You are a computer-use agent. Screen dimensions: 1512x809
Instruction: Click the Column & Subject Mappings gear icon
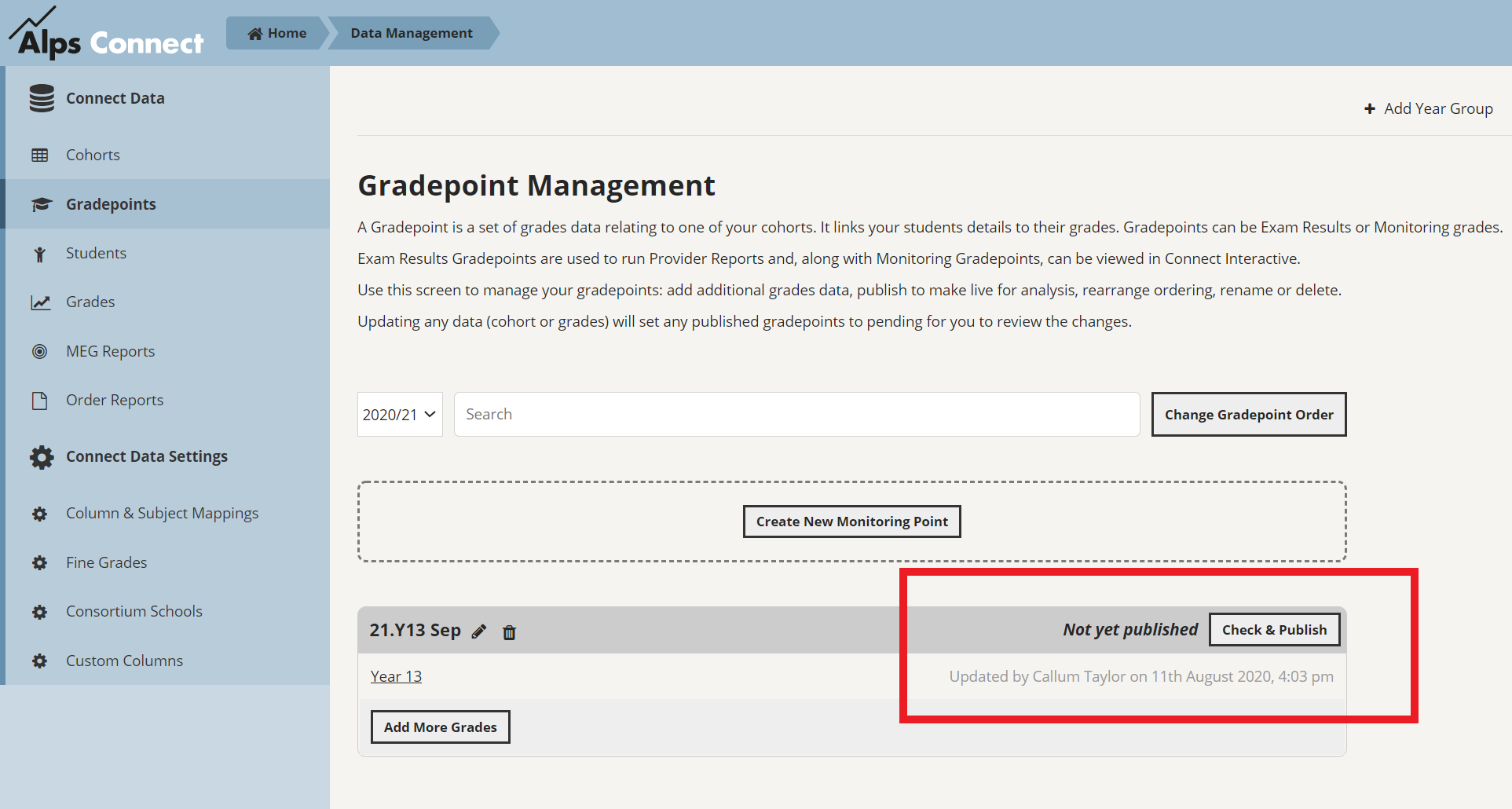pyautogui.click(x=39, y=514)
